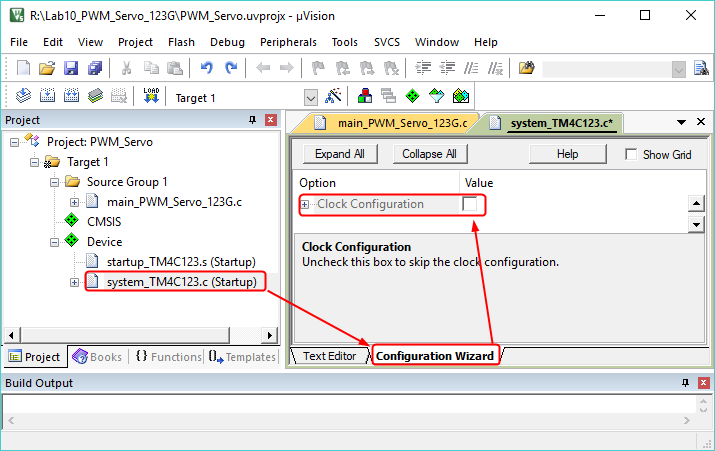Enable the Show Grid checkbox
The height and width of the screenshot is (451, 715).
(631, 155)
